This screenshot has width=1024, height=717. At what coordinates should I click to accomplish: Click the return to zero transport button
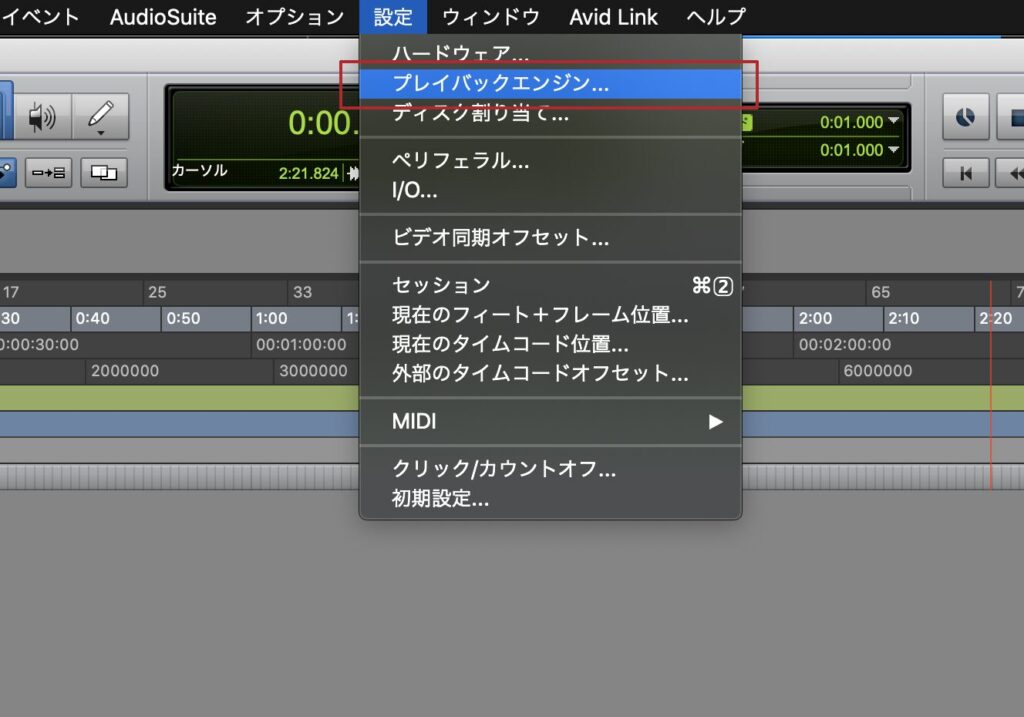967,172
